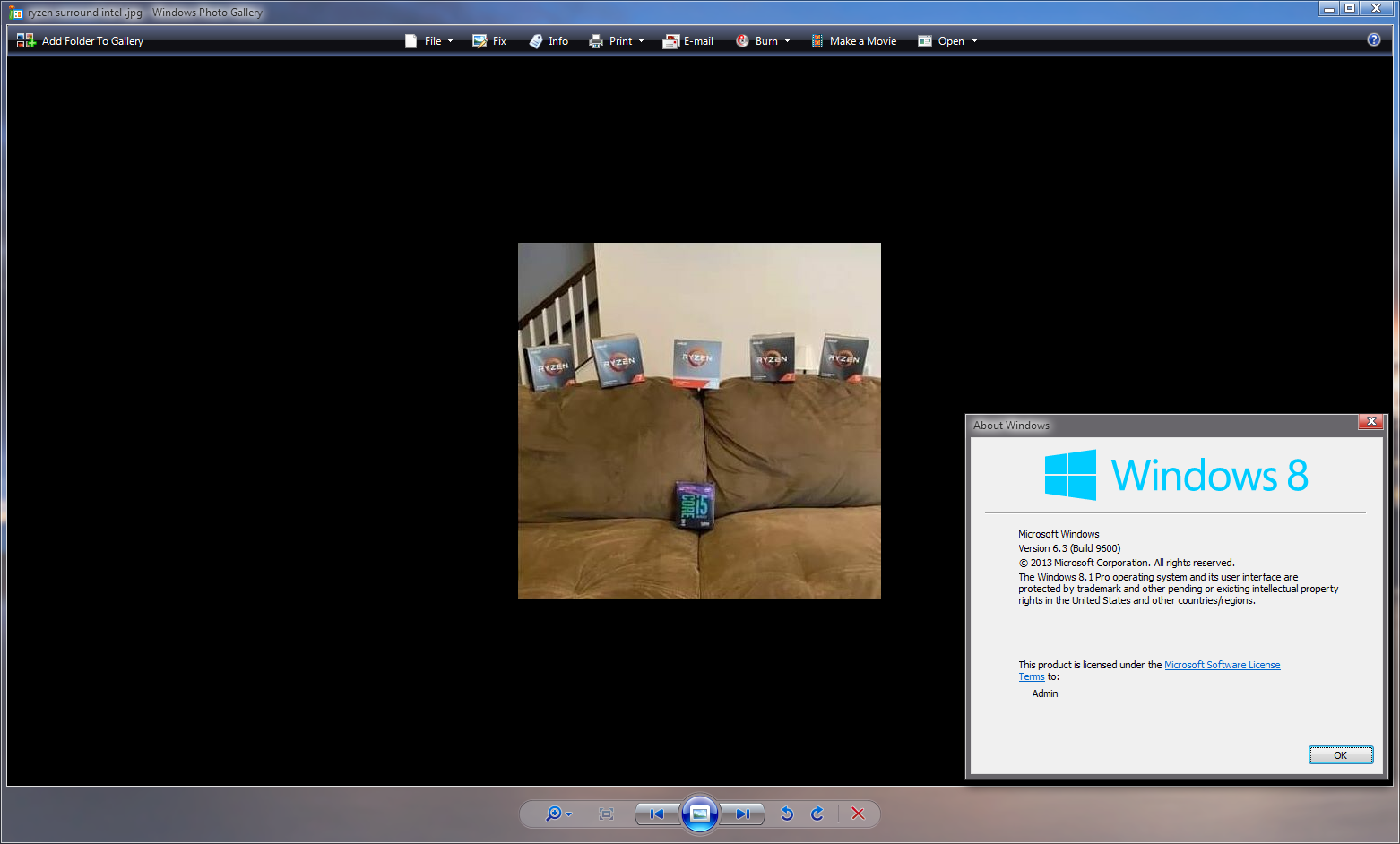1400x844 pixels.
Task: Rotate the photo counterclockwise
Action: tap(787, 814)
